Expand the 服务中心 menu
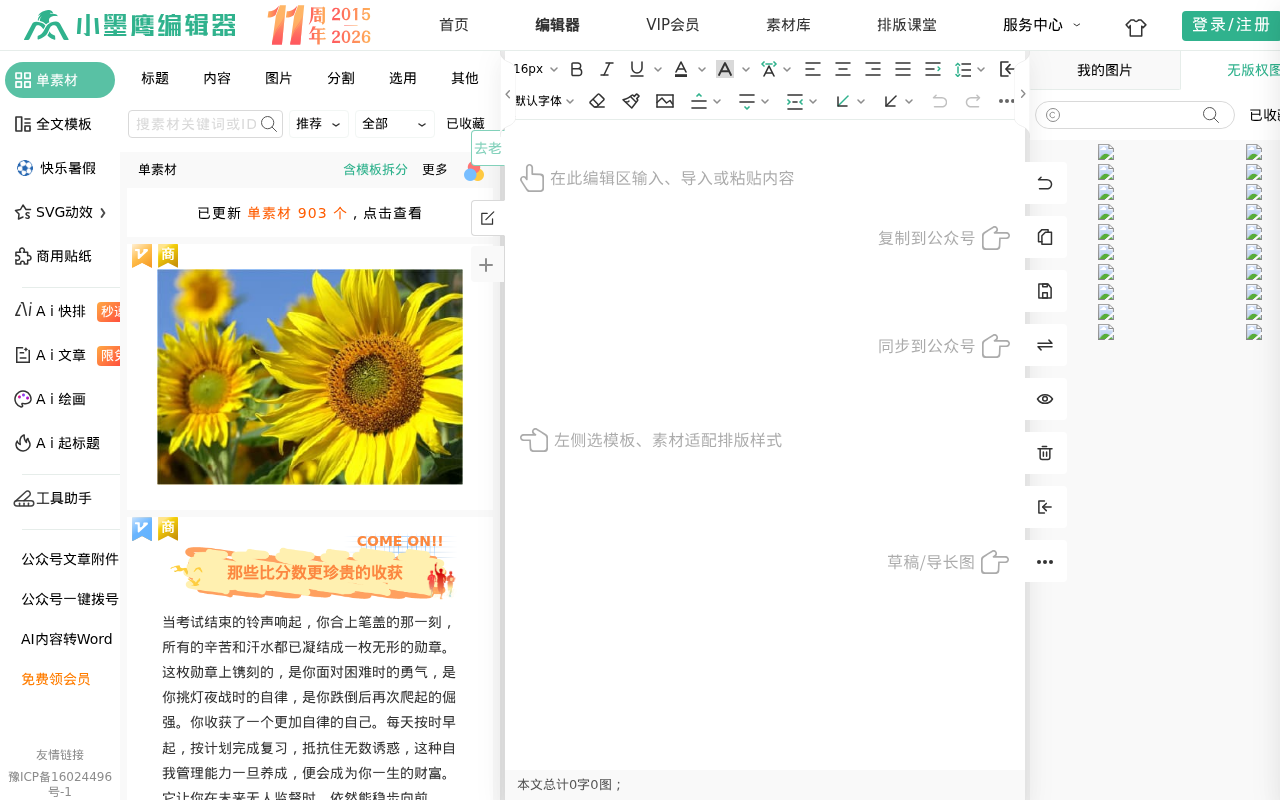Viewport: 1280px width, 800px height. coord(1042,25)
